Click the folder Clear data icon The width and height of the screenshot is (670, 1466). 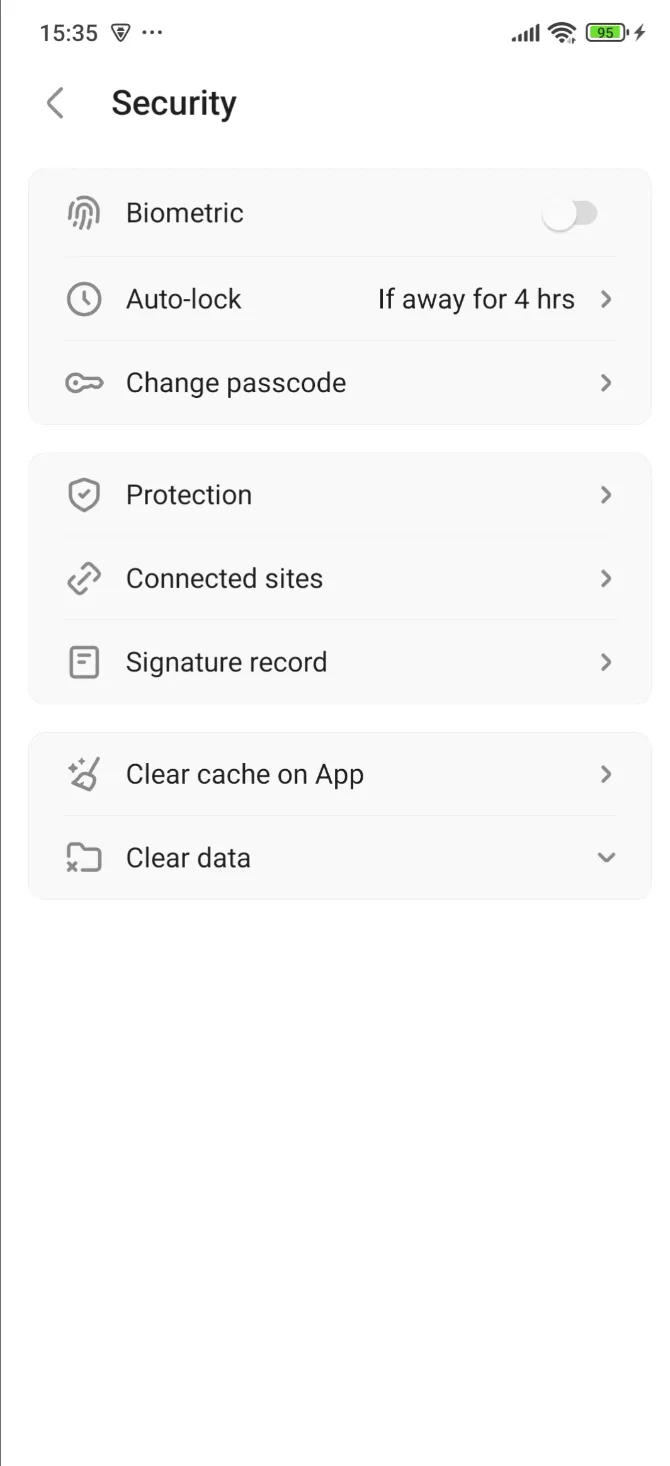click(x=84, y=857)
